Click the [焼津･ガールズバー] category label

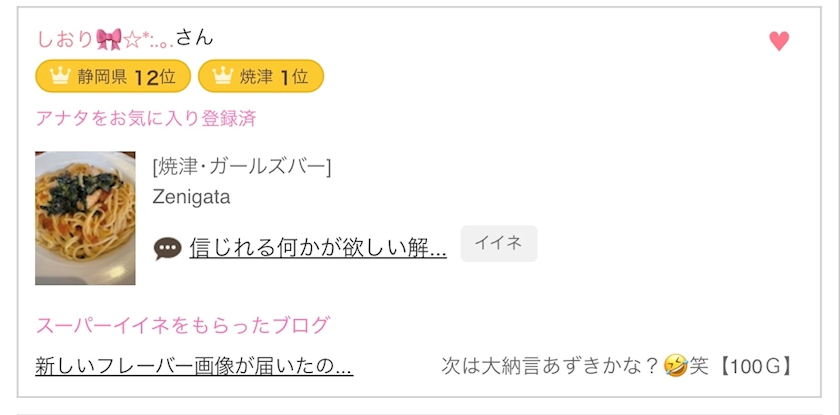[x=241, y=166]
